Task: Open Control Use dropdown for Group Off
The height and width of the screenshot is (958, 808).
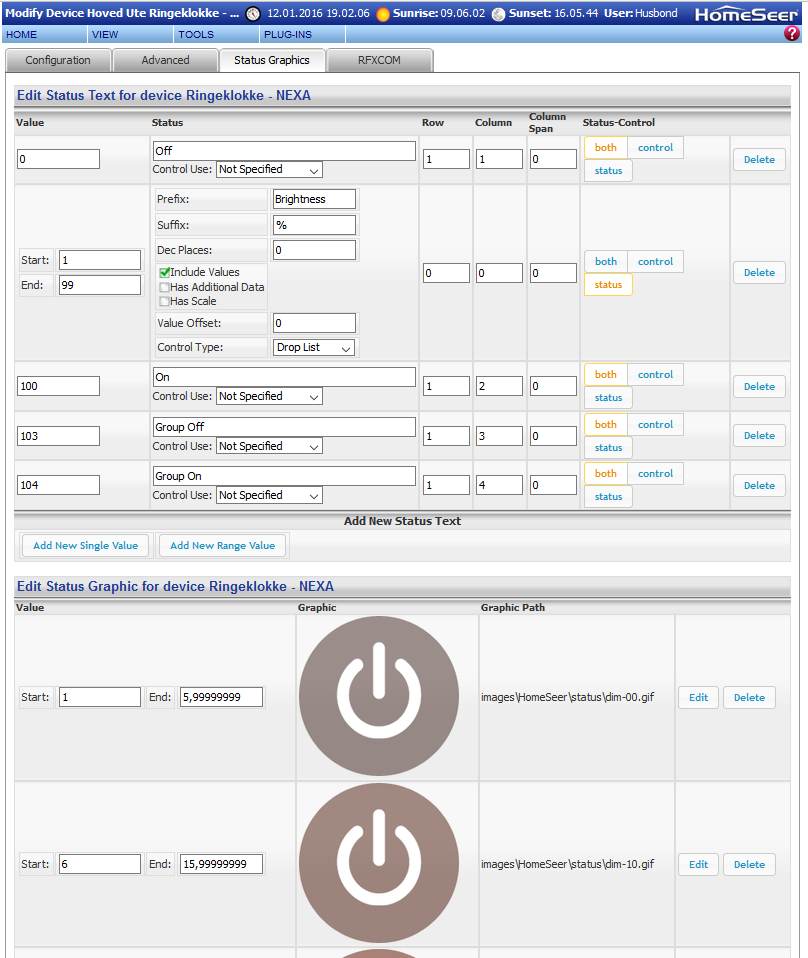Action: pyautogui.click(x=270, y=447)
